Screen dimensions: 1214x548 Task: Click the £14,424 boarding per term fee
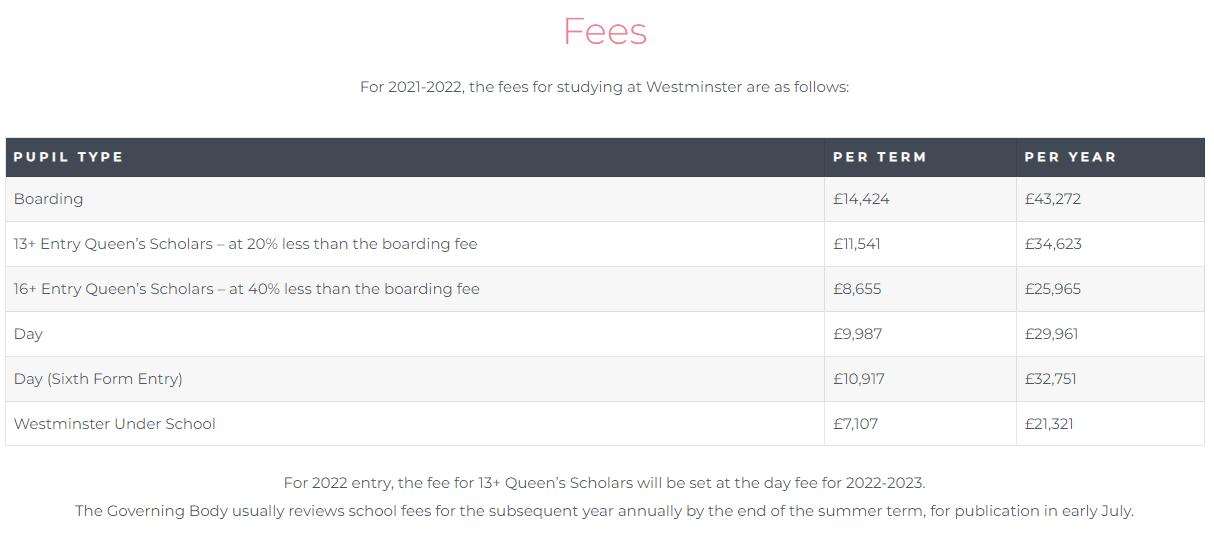(861, 199)
